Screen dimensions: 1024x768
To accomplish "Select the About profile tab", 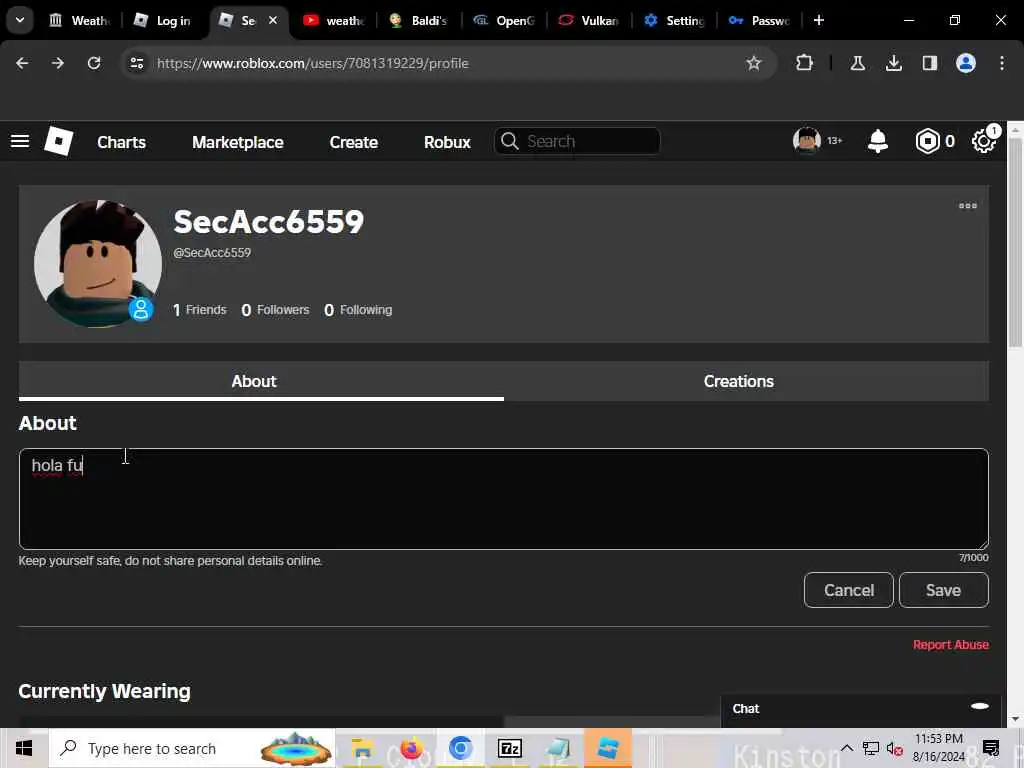I will click(261, 381).
